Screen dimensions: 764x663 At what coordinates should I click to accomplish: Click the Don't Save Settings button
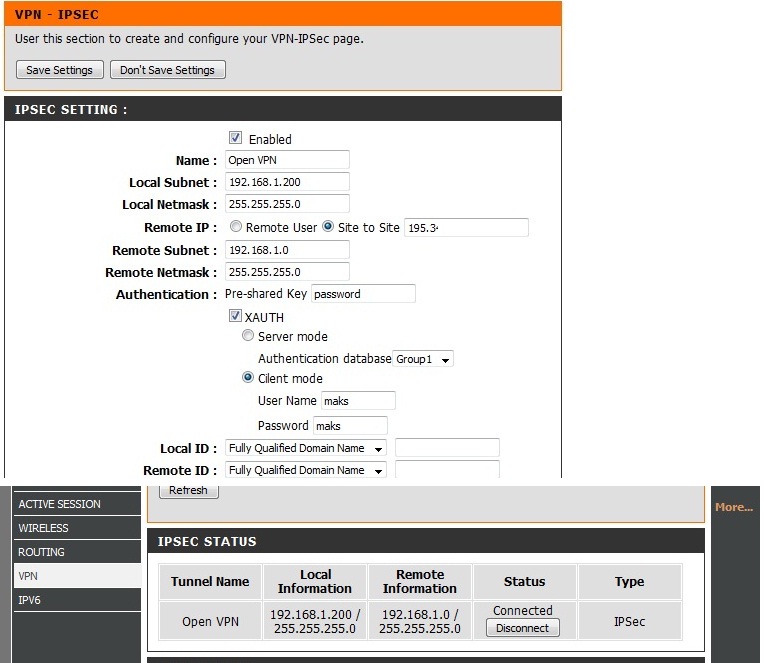(x=168, y=70)
